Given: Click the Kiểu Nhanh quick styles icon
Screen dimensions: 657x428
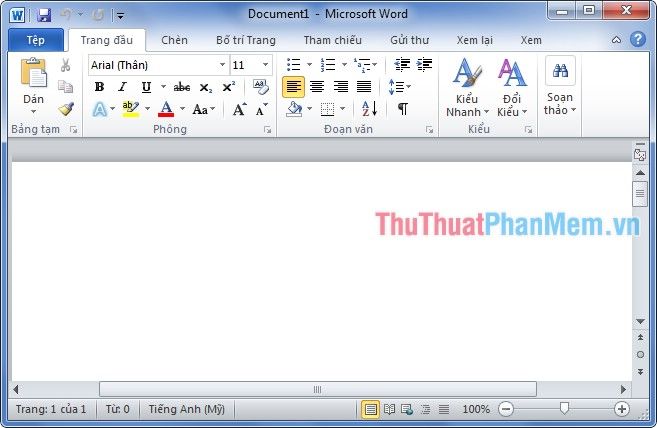Looking at the screenshot, I should click(467, 73).
